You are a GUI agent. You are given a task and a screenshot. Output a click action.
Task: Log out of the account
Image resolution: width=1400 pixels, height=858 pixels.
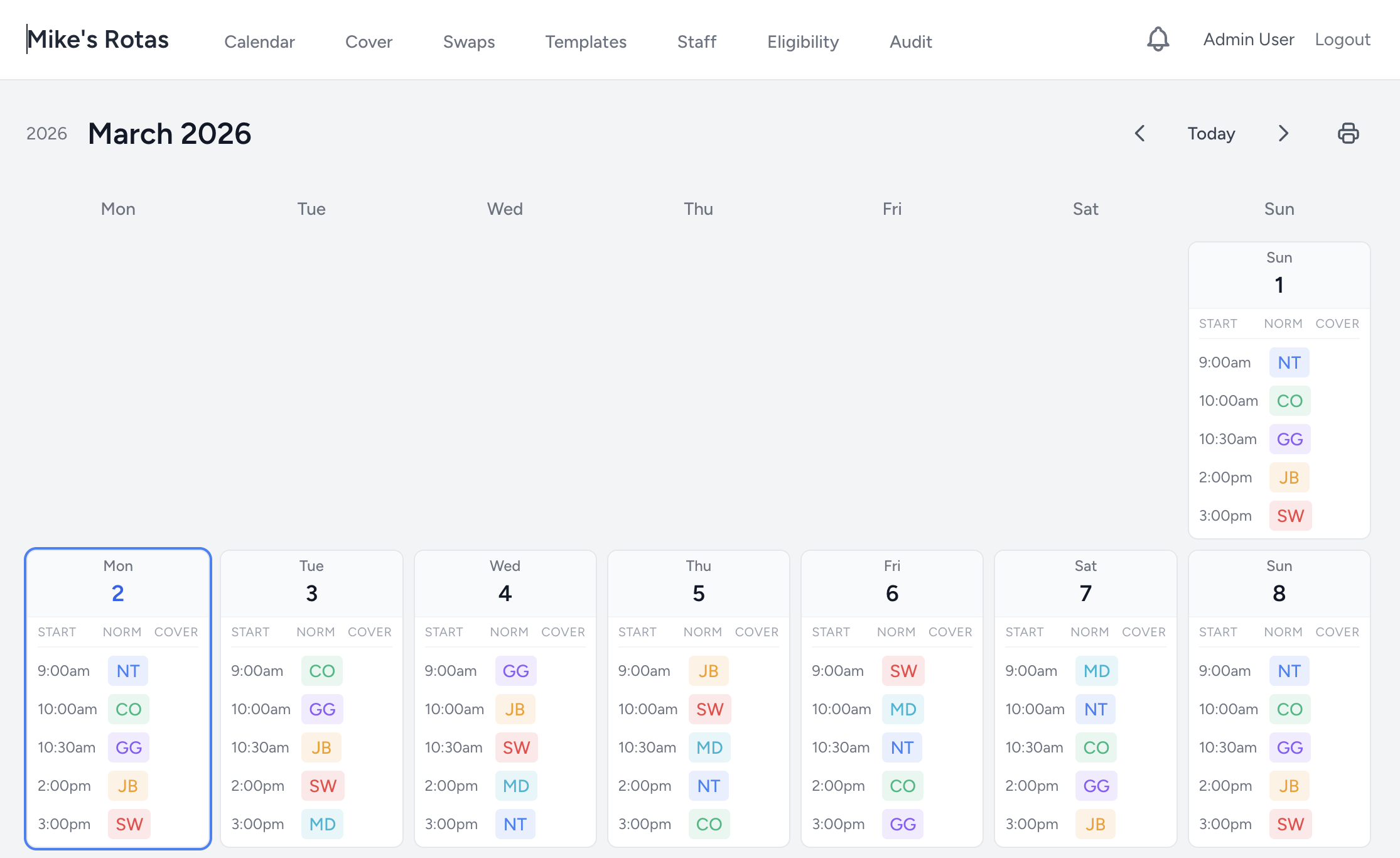(x=1342, y=39)
